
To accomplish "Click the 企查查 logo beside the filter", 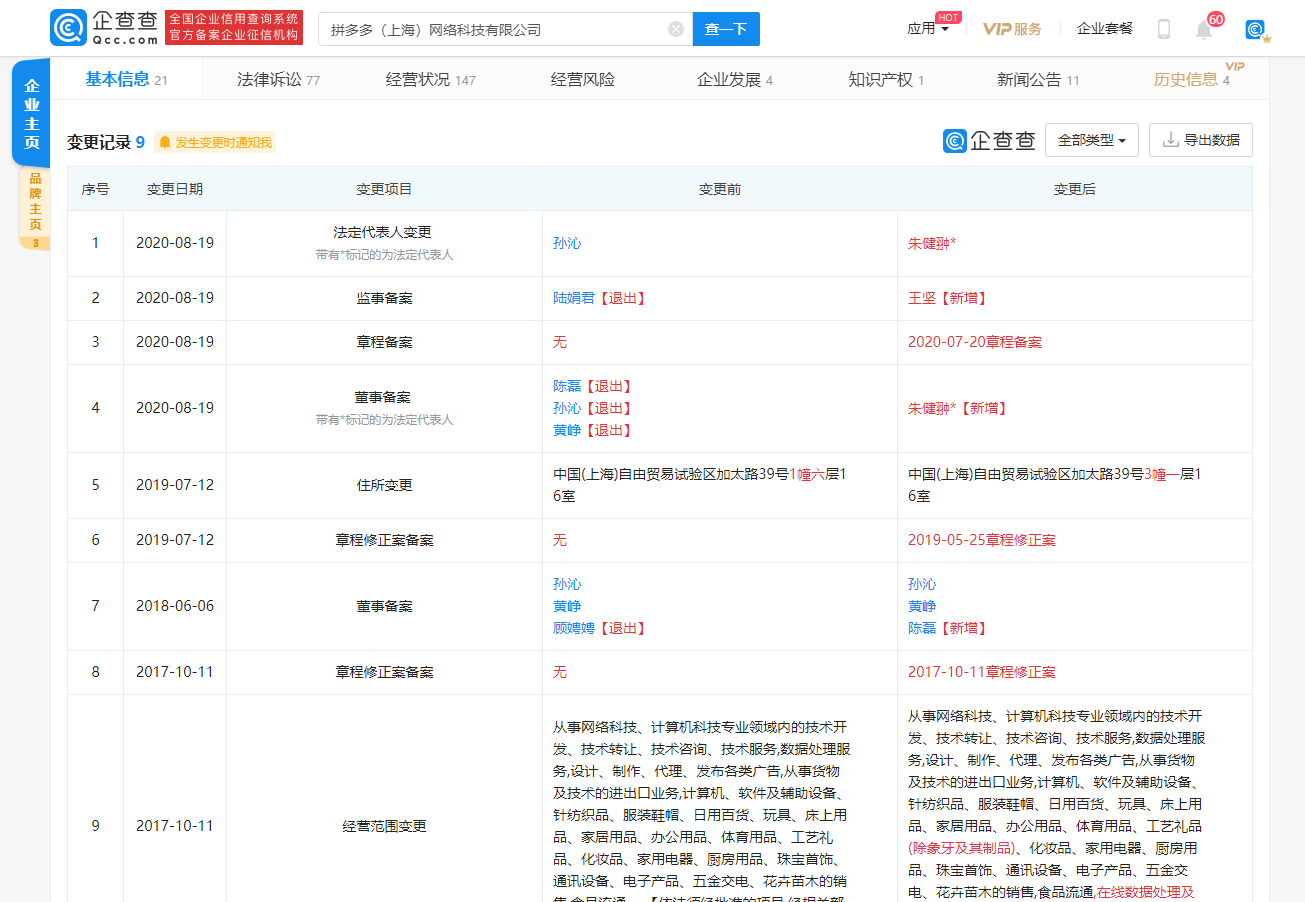I will point(989,141).
